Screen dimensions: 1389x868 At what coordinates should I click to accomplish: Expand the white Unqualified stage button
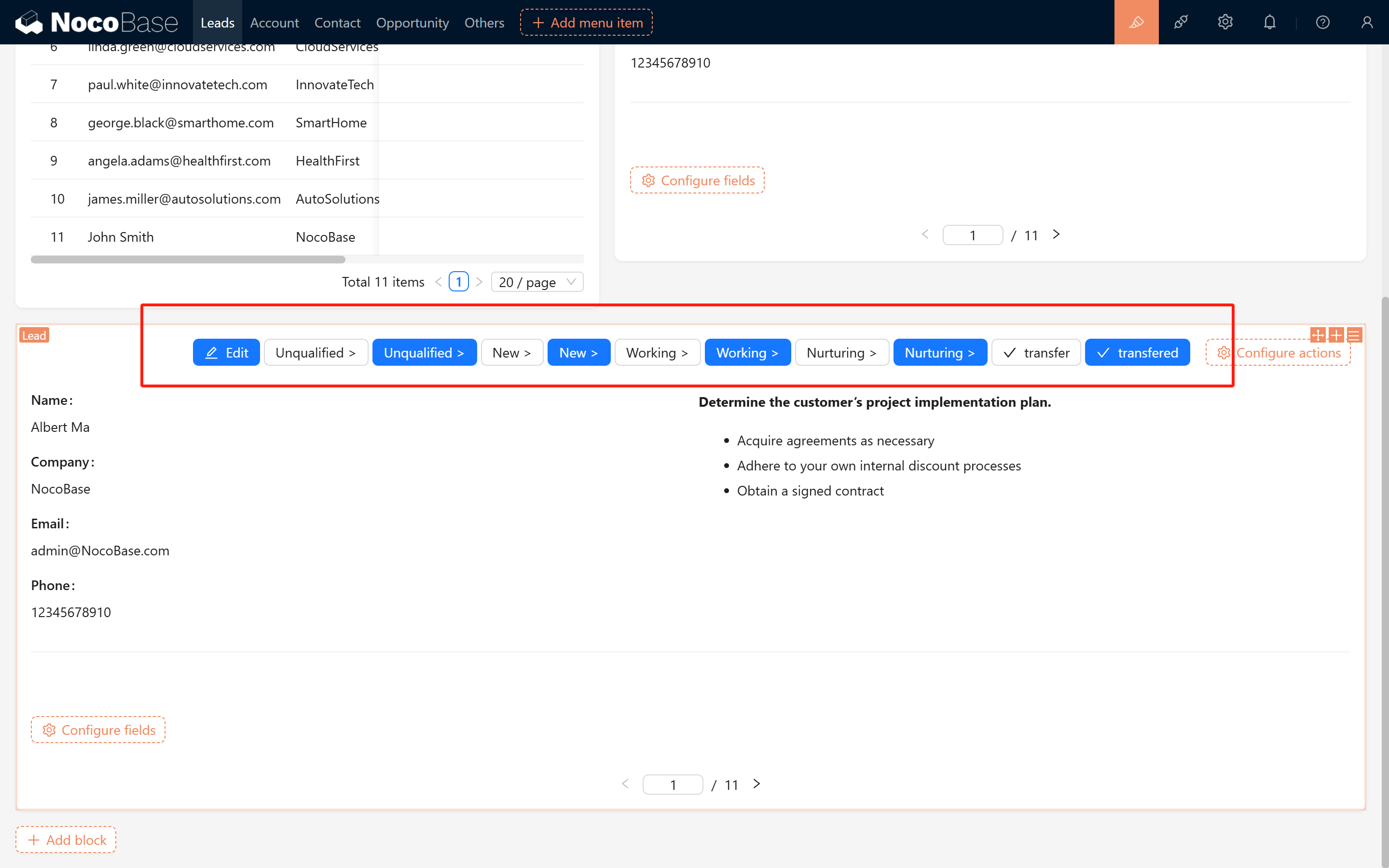tap(315, 353)
